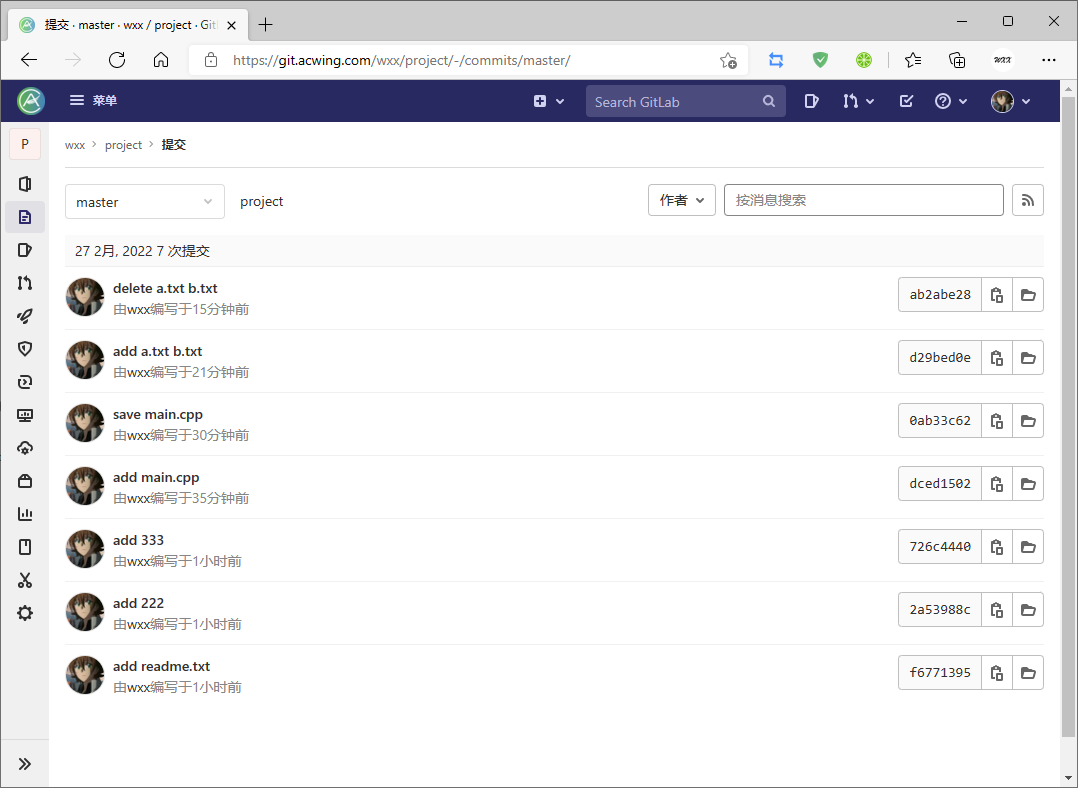The width and height of the screenshot is (1078, 788).
Task: Open Issues icon in the sidebar
Action: tap(25, 250)
